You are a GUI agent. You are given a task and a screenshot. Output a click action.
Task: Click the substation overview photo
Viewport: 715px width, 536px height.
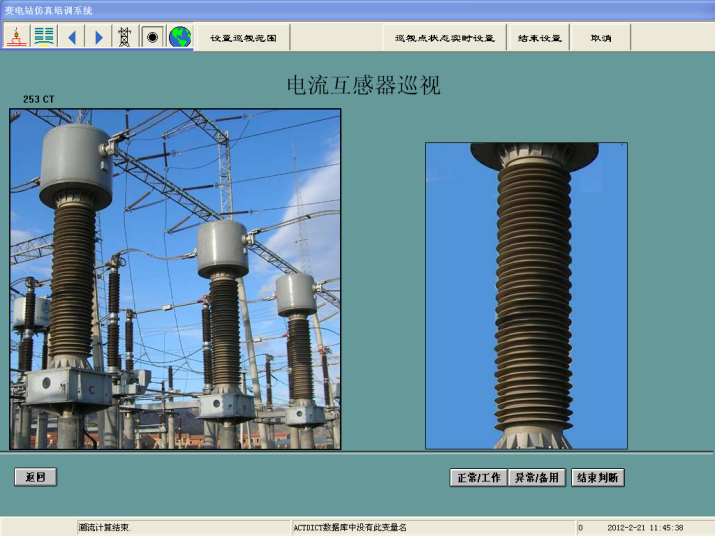pos(175,279)
